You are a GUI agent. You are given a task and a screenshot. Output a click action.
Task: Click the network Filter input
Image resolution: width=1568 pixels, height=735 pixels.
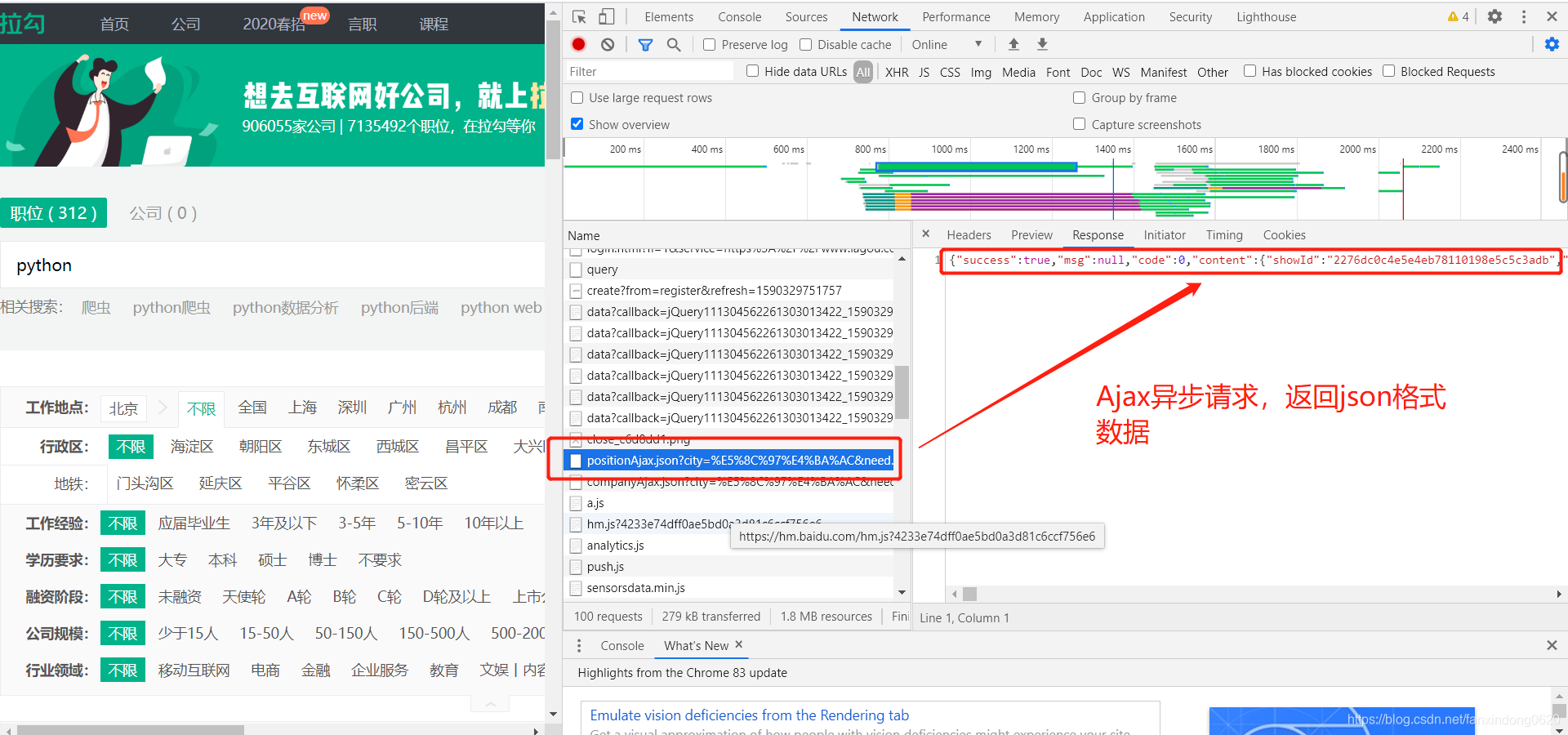(x=650, y=72)
